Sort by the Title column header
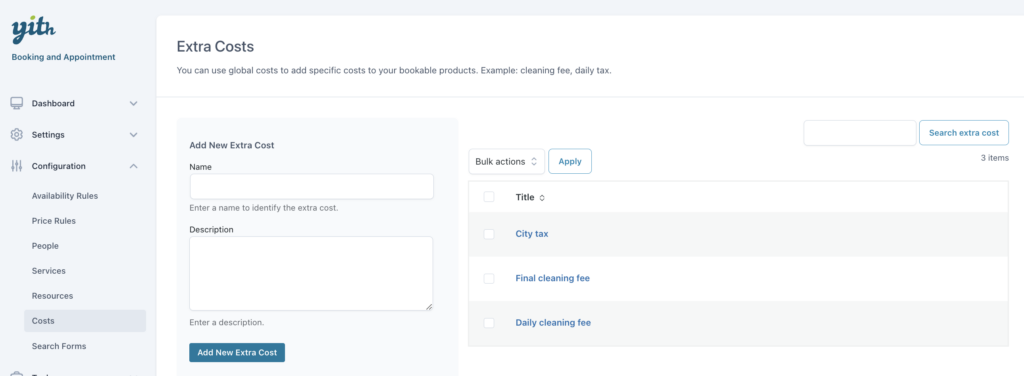Image resolution: width=1024 pixels, height=376 pixels. tap(524, 197)
